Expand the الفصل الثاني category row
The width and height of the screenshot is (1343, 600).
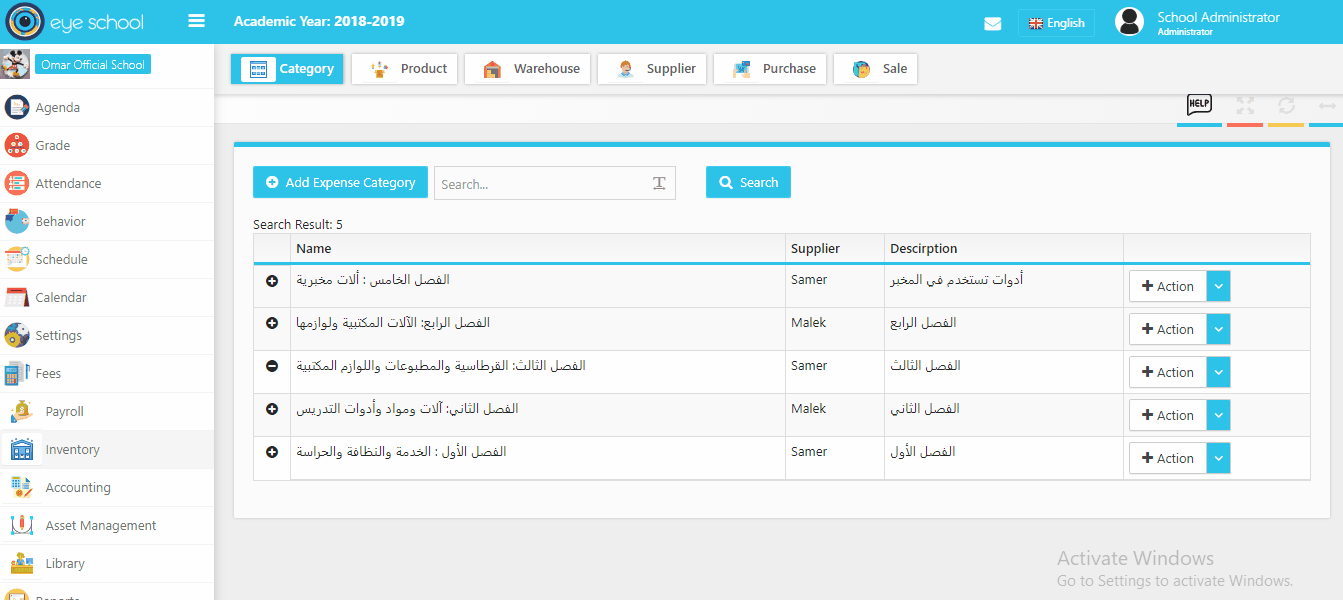[x=272, y=410]
